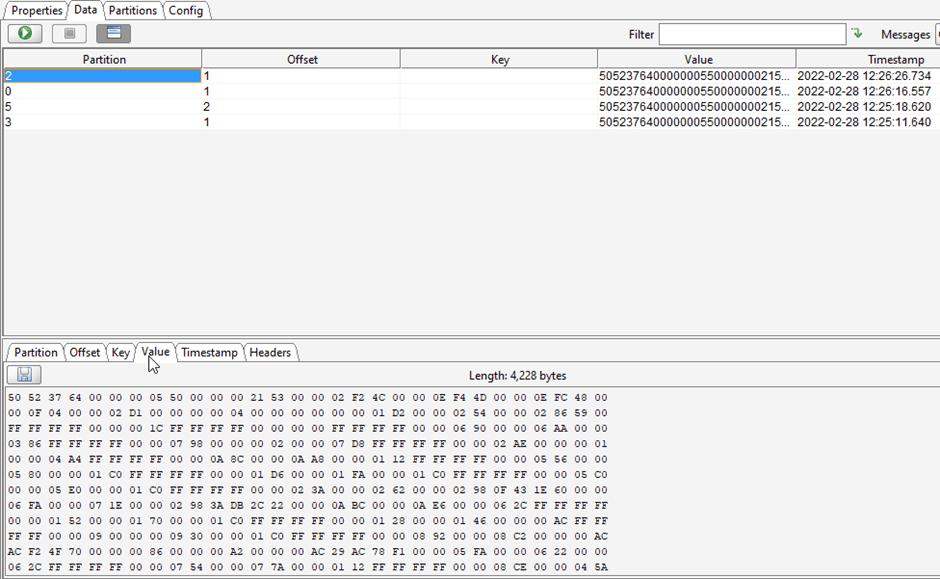Click the green play retrieve messages button

pyautogui.click(x=25, y=34)
